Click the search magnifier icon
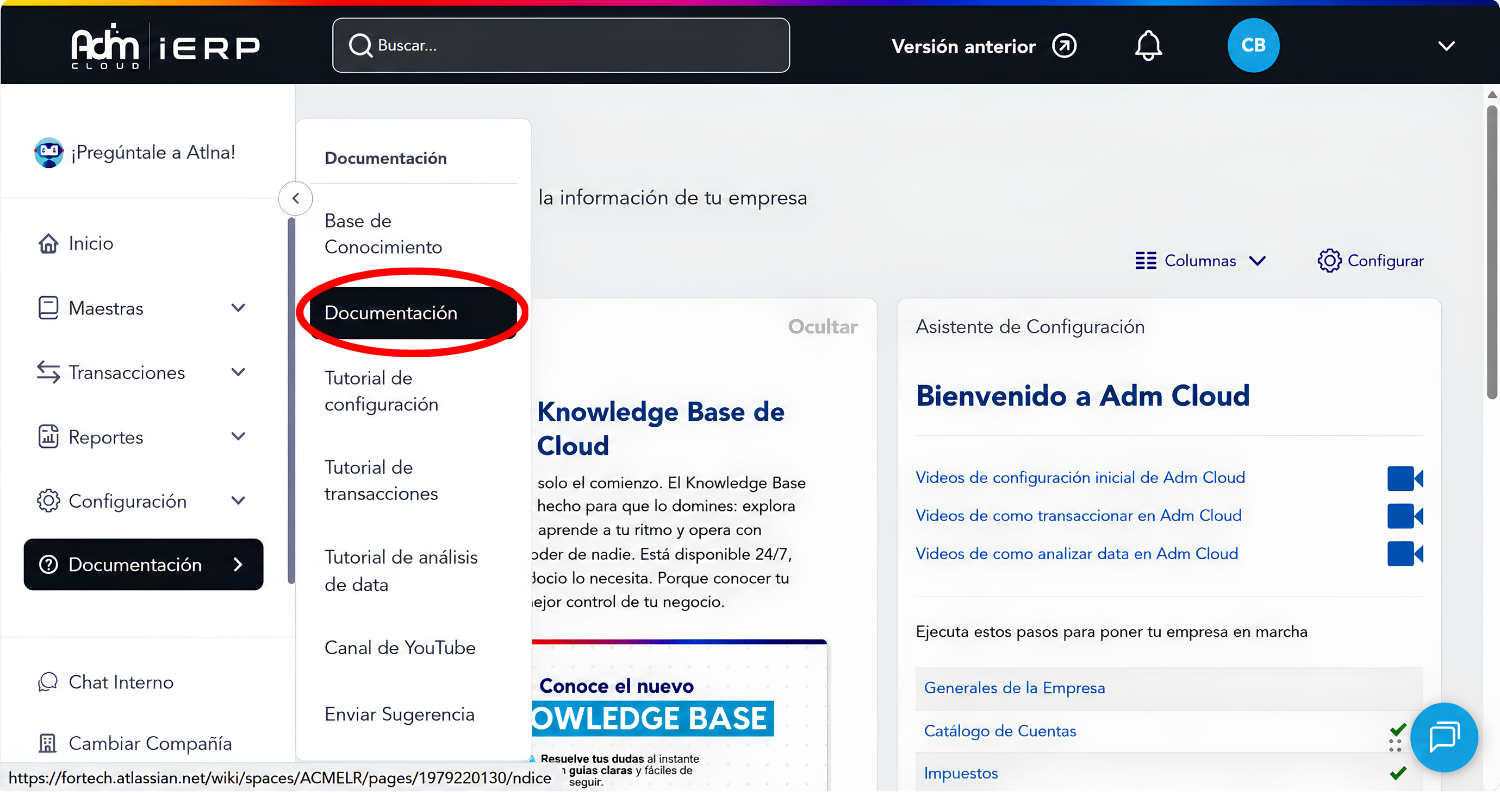 tap(360, 46)
